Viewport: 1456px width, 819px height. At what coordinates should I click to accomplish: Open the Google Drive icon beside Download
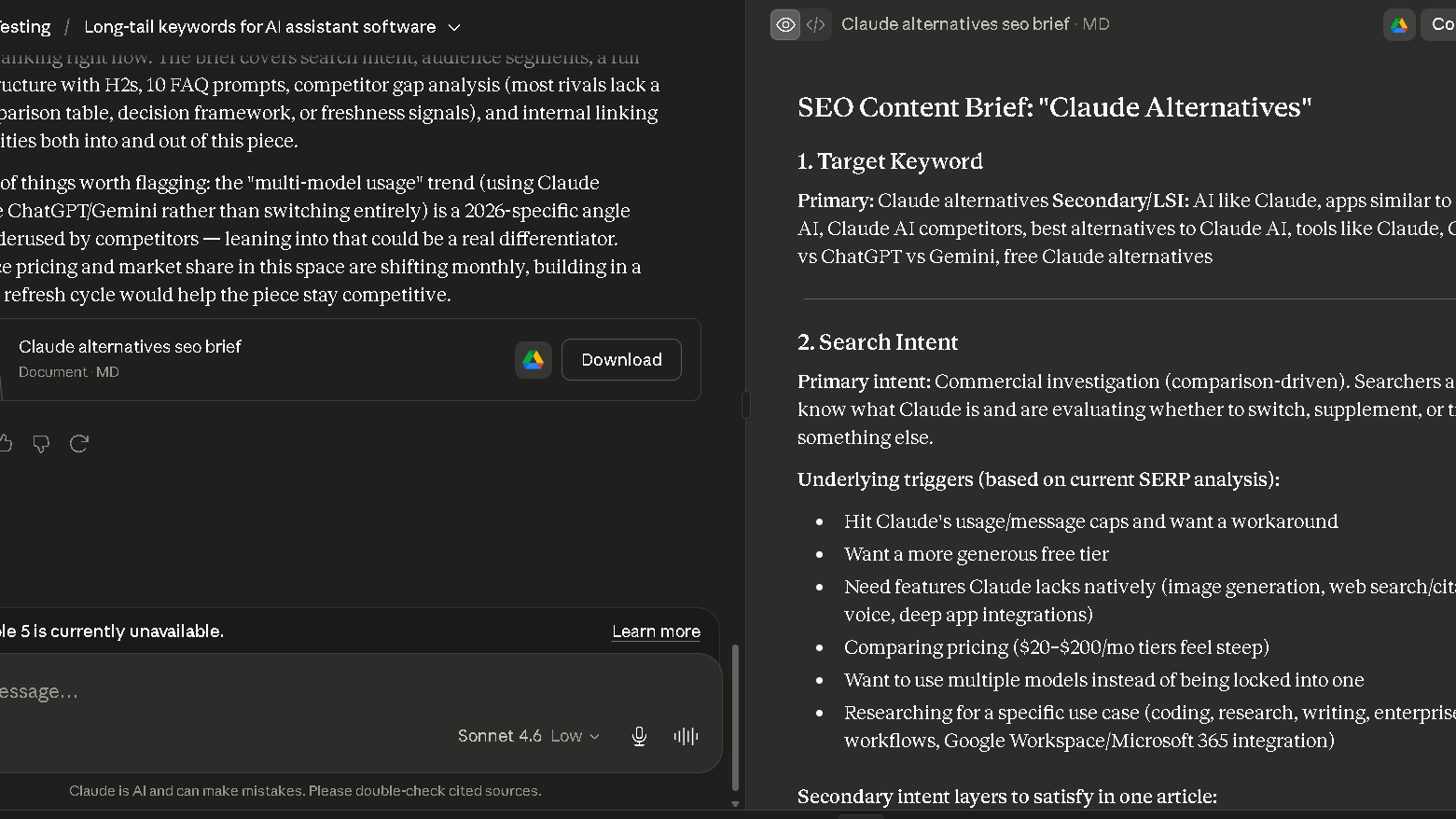[x=534, y=360]
